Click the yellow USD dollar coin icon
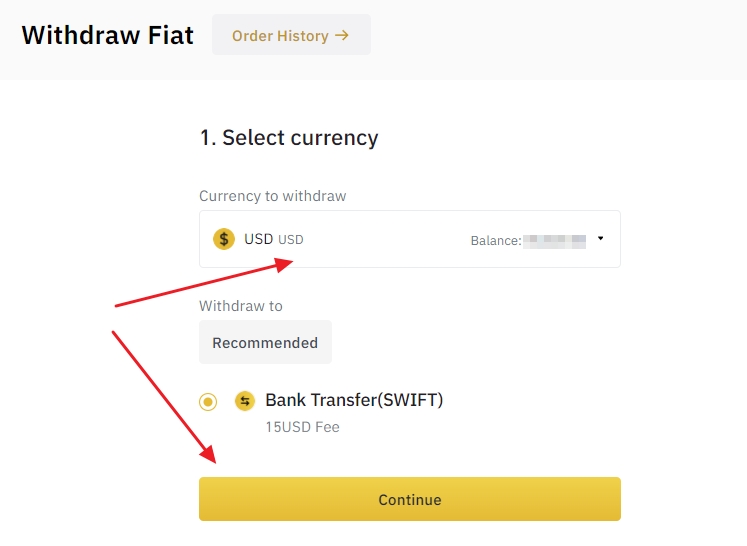 click(x=224, y=239)
